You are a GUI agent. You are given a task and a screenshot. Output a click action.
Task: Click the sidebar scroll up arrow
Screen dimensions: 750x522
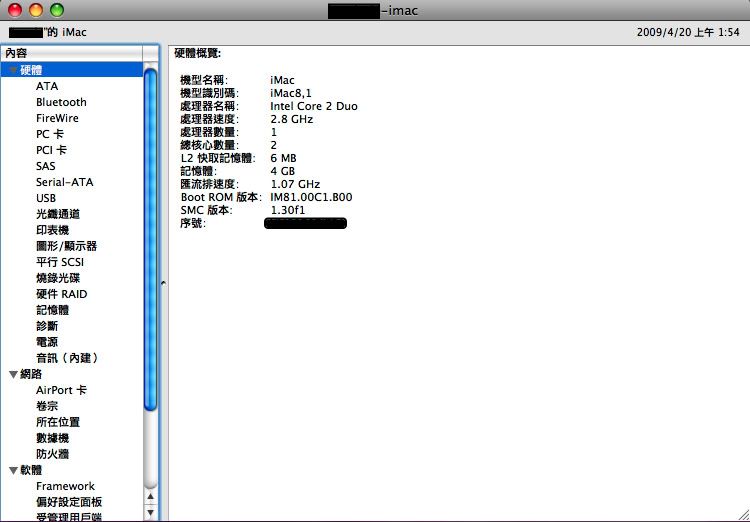click(150, 497)
